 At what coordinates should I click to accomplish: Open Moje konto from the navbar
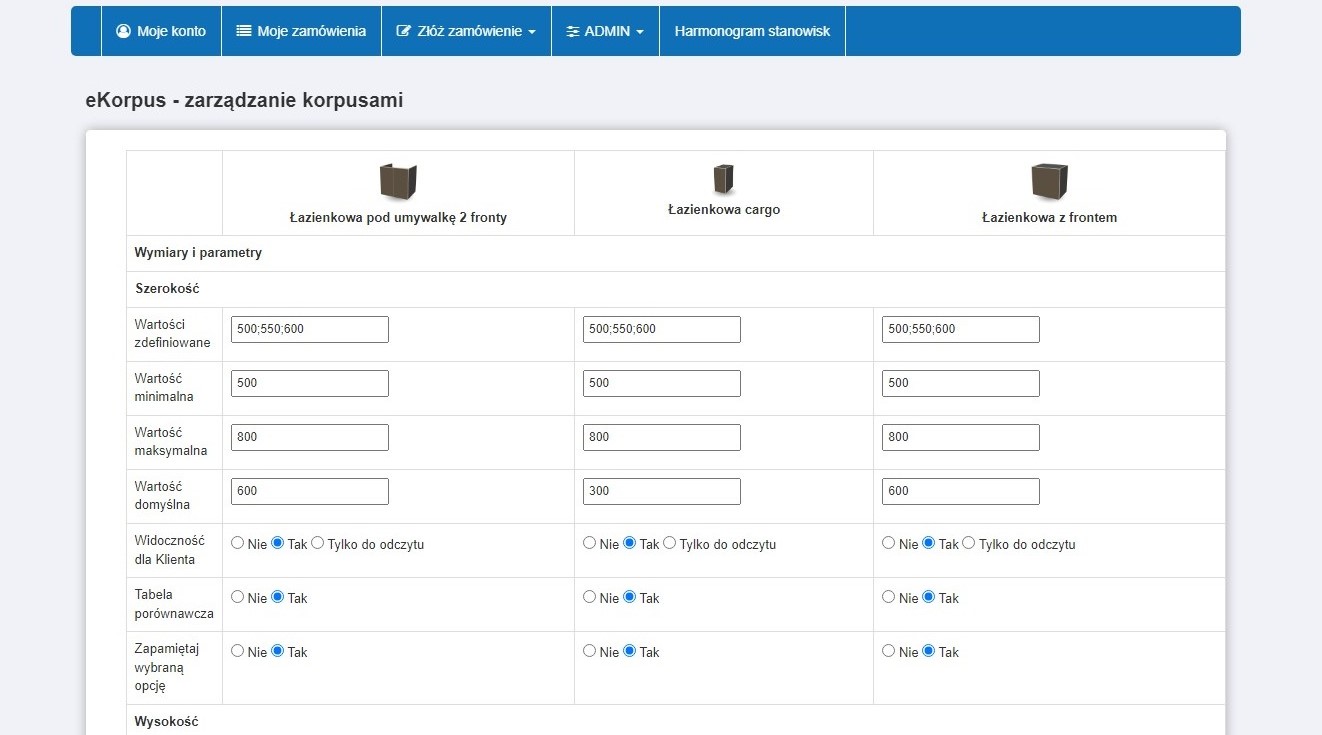click(161, 31)
